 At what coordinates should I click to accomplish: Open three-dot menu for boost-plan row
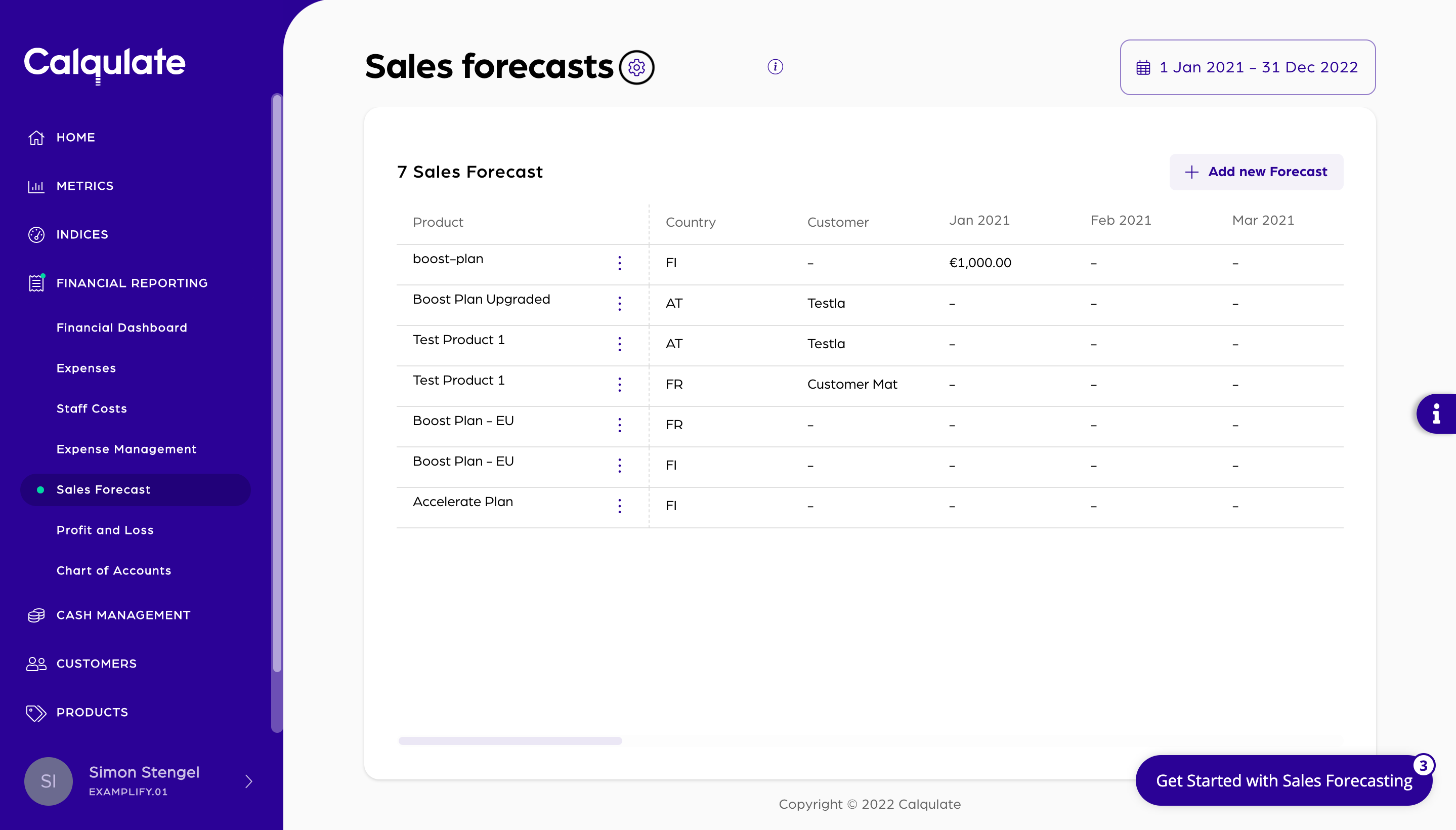[619, 263]
